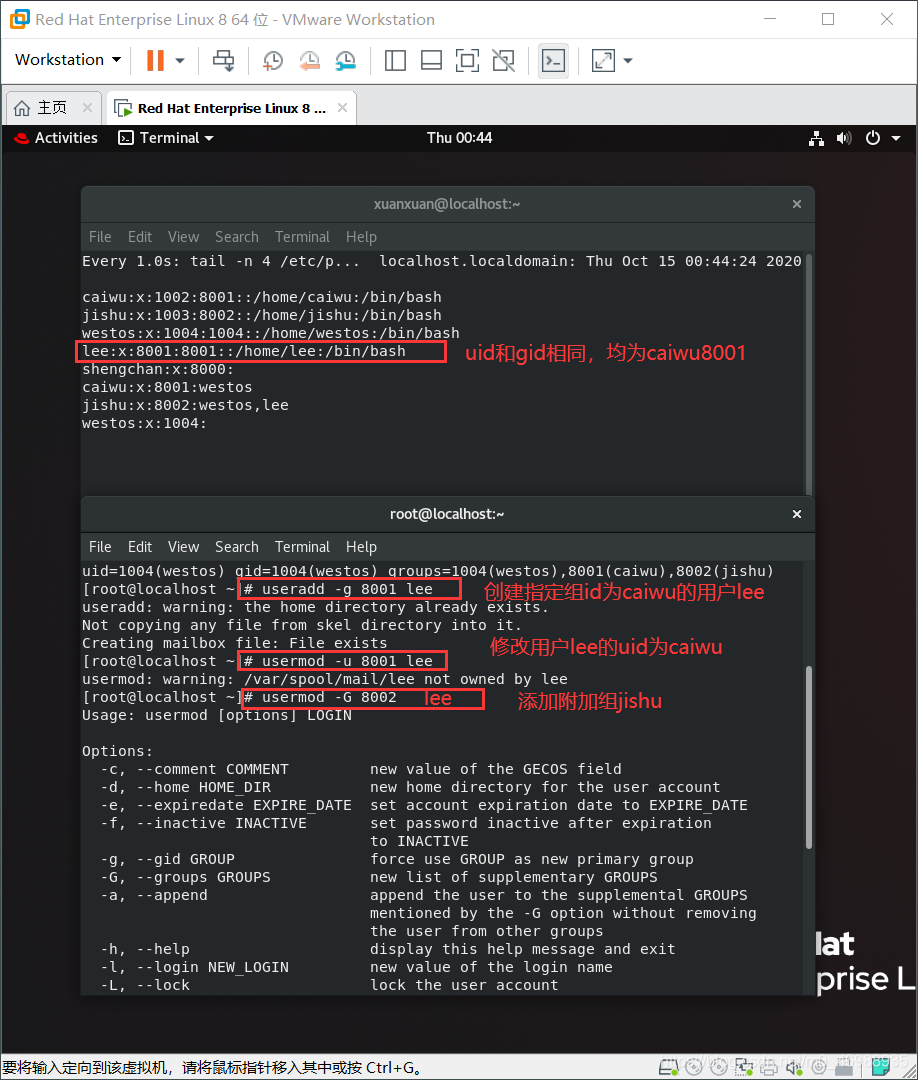Click the xuanxuan@localhost:~ title bar
Image resolution: width=918 pixels, height=1080 pixels.
click(447, 204)
